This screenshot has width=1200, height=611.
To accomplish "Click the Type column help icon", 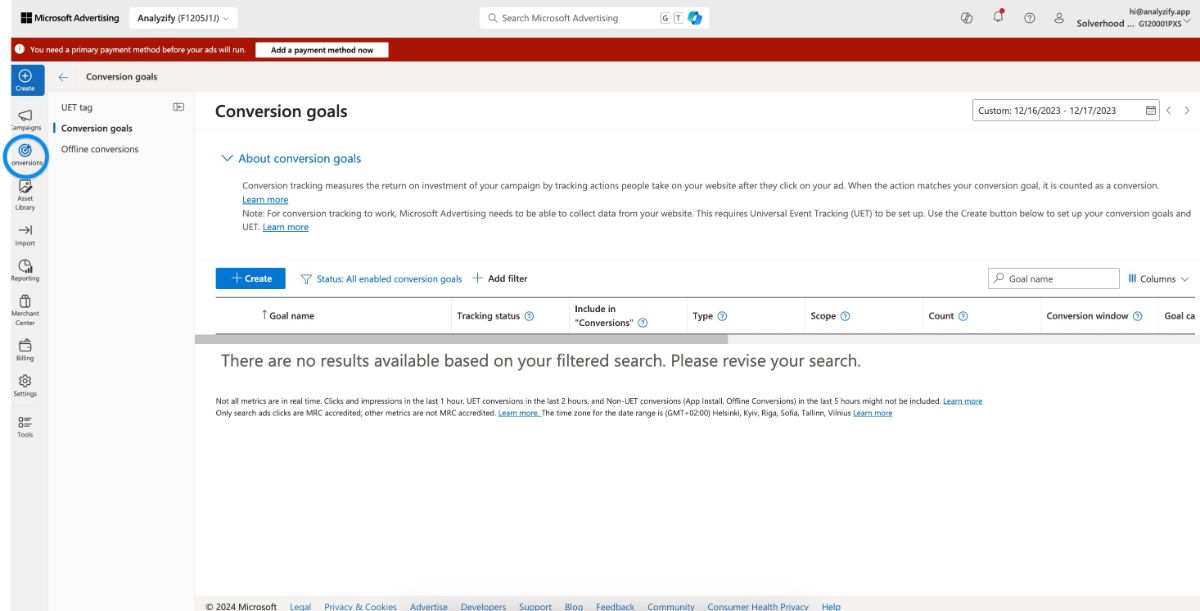I will [722, 316].
